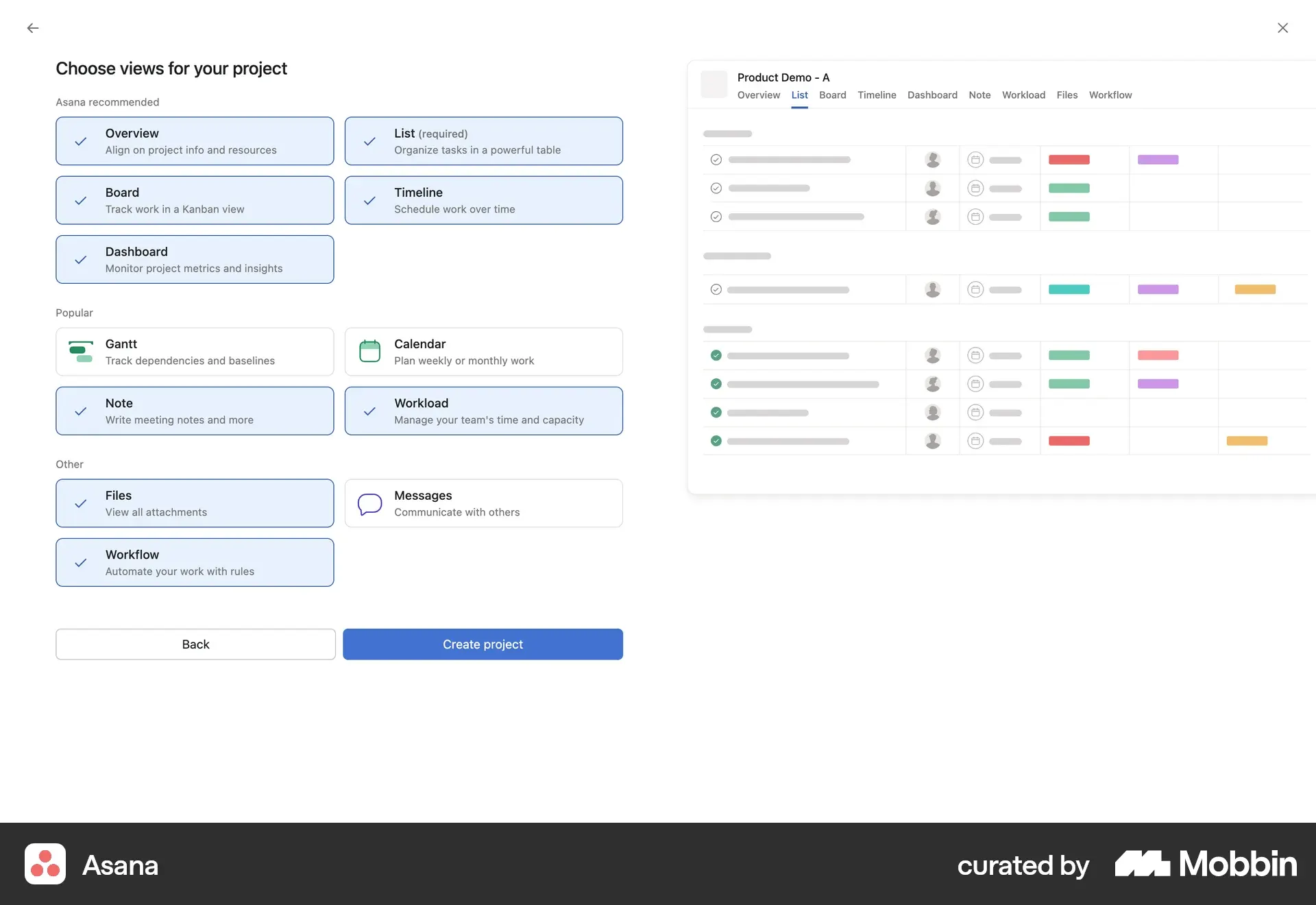Toggle off the Workload view
1316x905 pixels.
tap(483, 411)
